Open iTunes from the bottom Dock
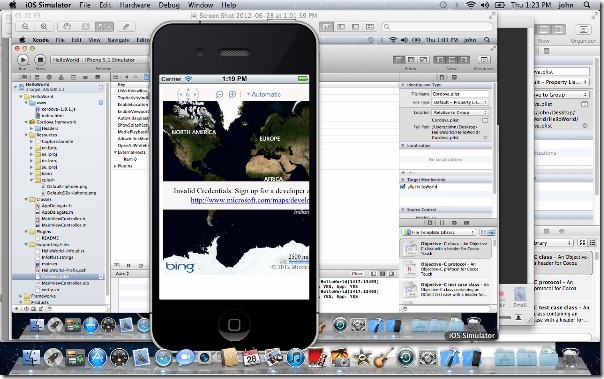This screenshot has height=379, width=604. [295, 358]
